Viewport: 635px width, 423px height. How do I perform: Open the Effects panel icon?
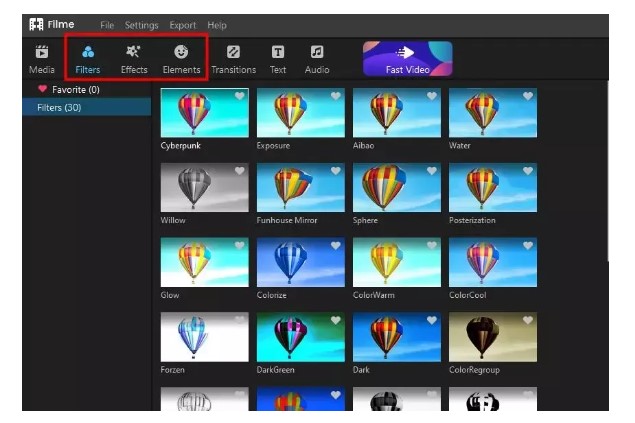[134, 52]
